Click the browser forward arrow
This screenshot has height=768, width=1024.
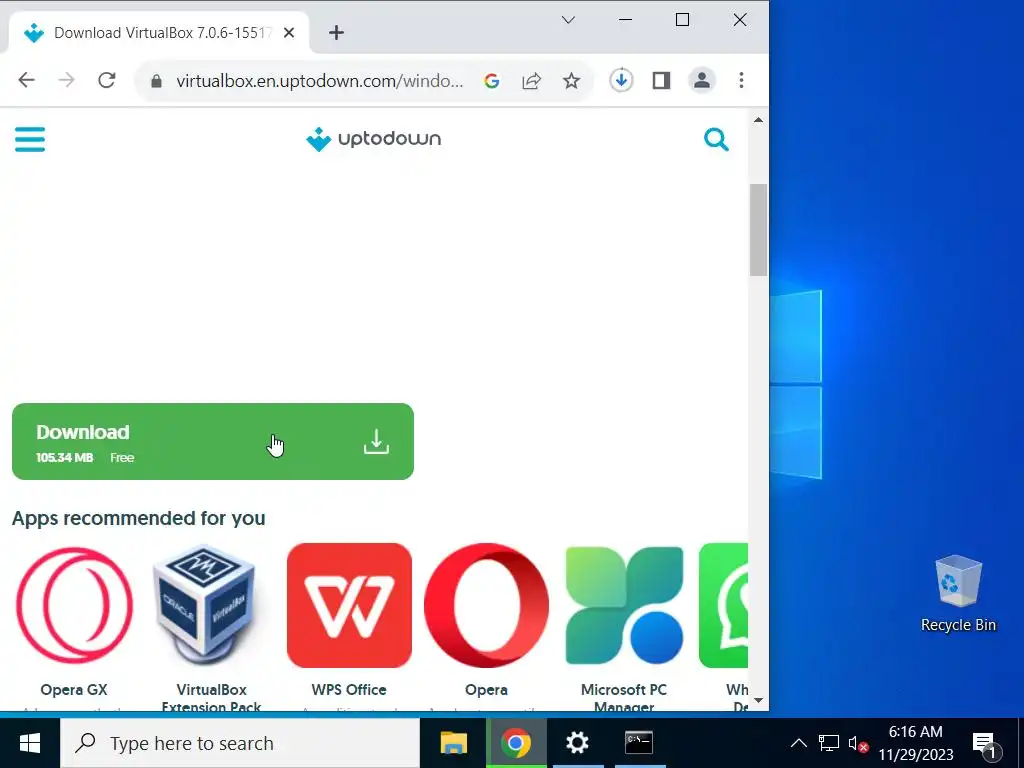click(x=67, y=80)
